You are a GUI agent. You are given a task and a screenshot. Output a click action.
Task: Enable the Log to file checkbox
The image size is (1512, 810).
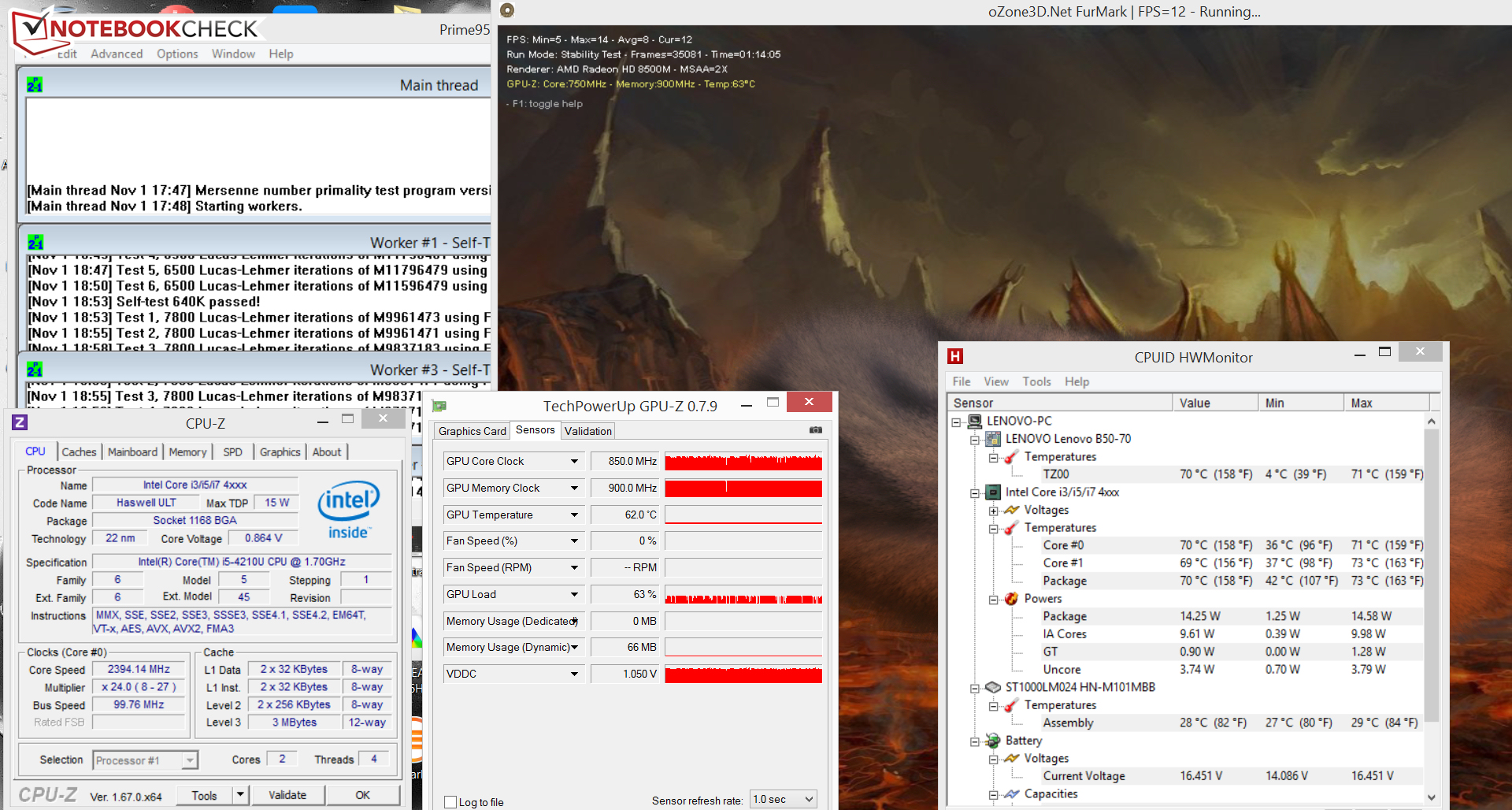[x=450, y=802]
